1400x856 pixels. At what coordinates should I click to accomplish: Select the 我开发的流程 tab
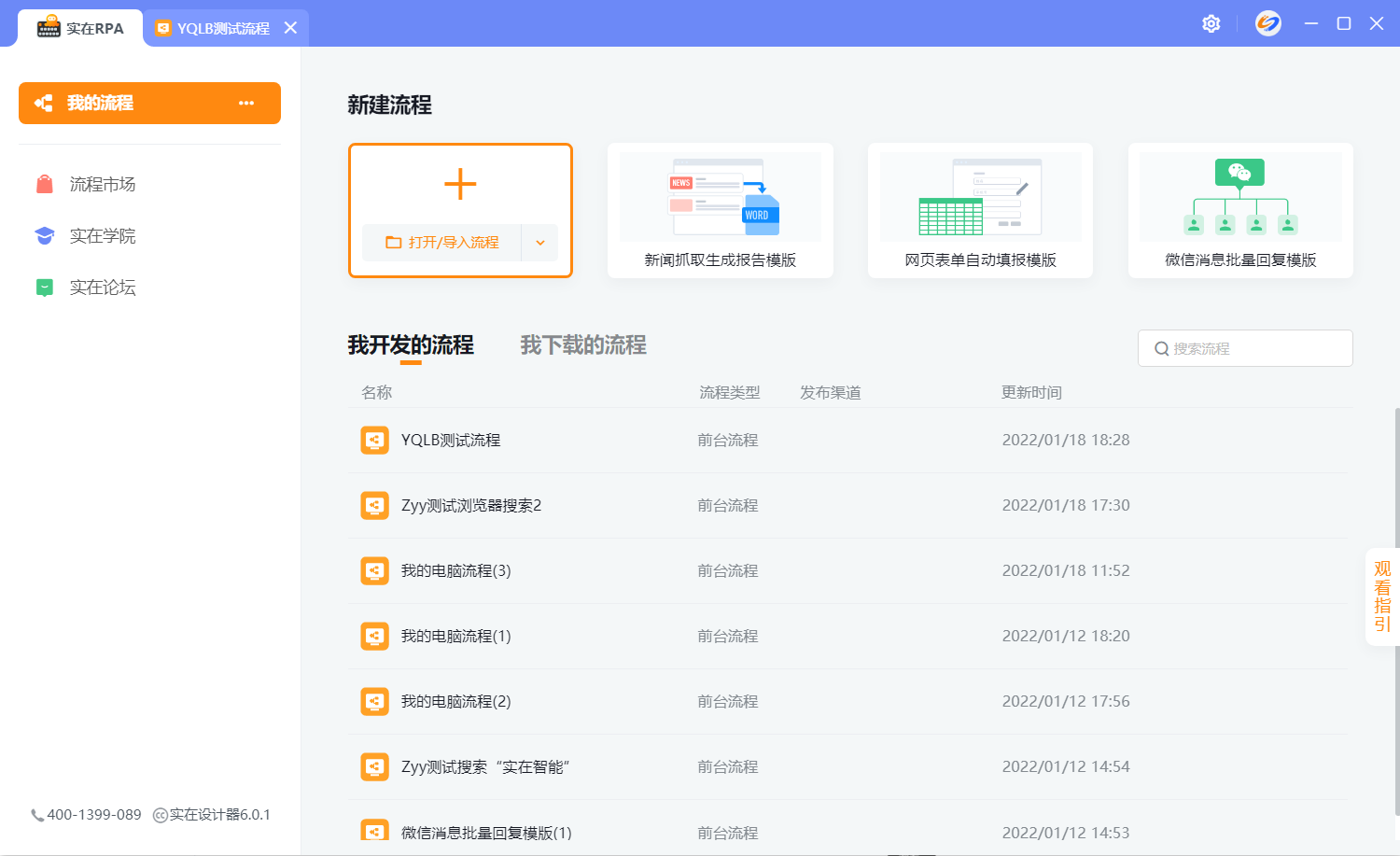[411, 345]
